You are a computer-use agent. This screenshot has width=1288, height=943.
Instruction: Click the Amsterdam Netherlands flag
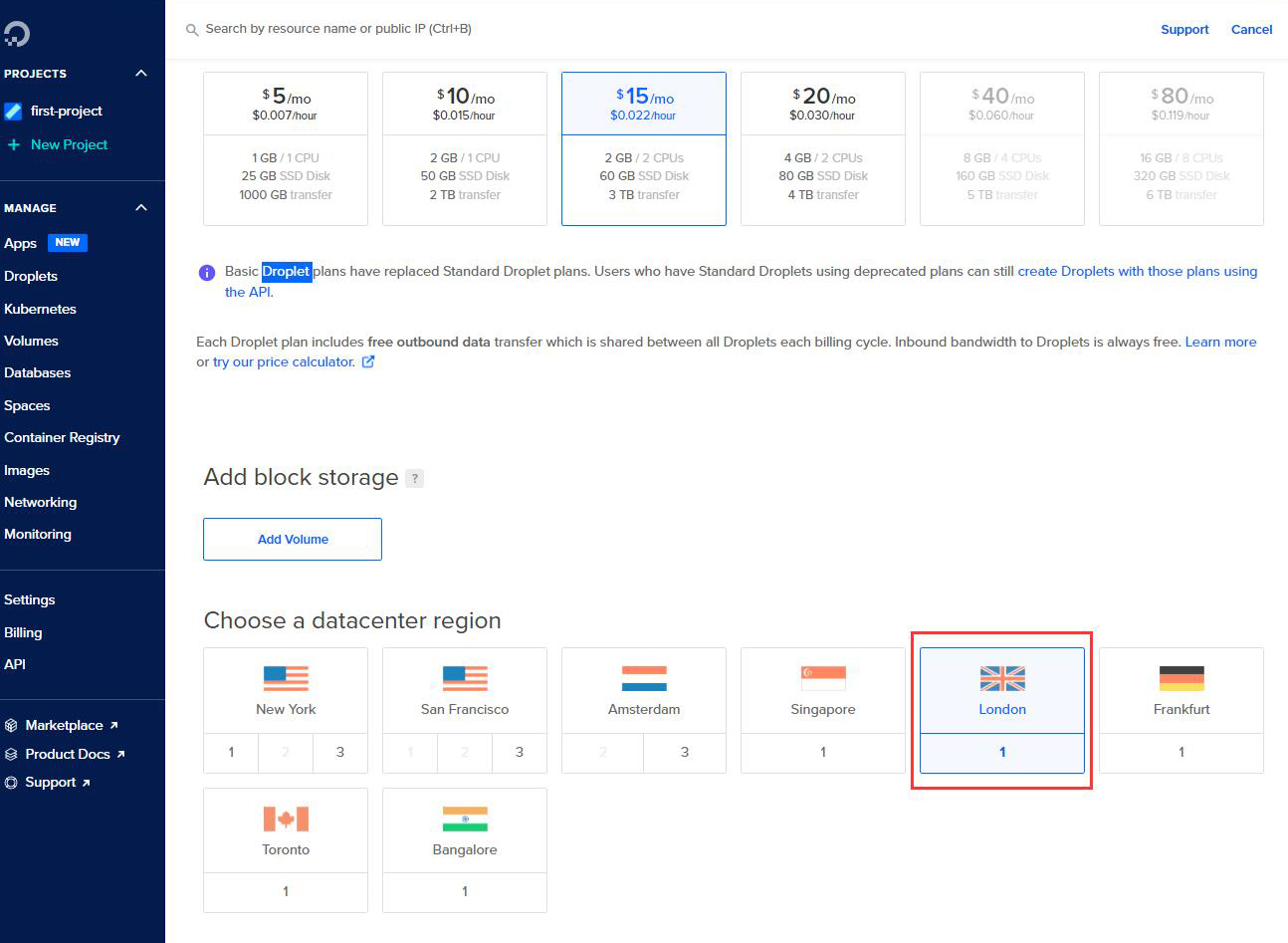click(x=644, y=678)
